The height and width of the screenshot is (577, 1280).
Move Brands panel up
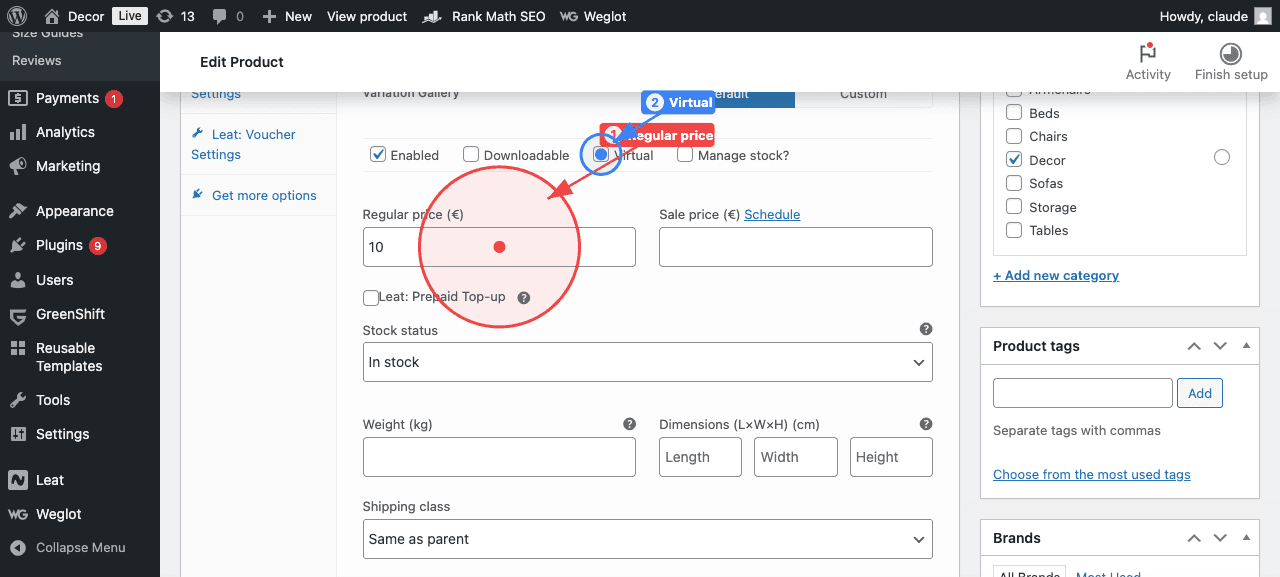coord(1194,538)
